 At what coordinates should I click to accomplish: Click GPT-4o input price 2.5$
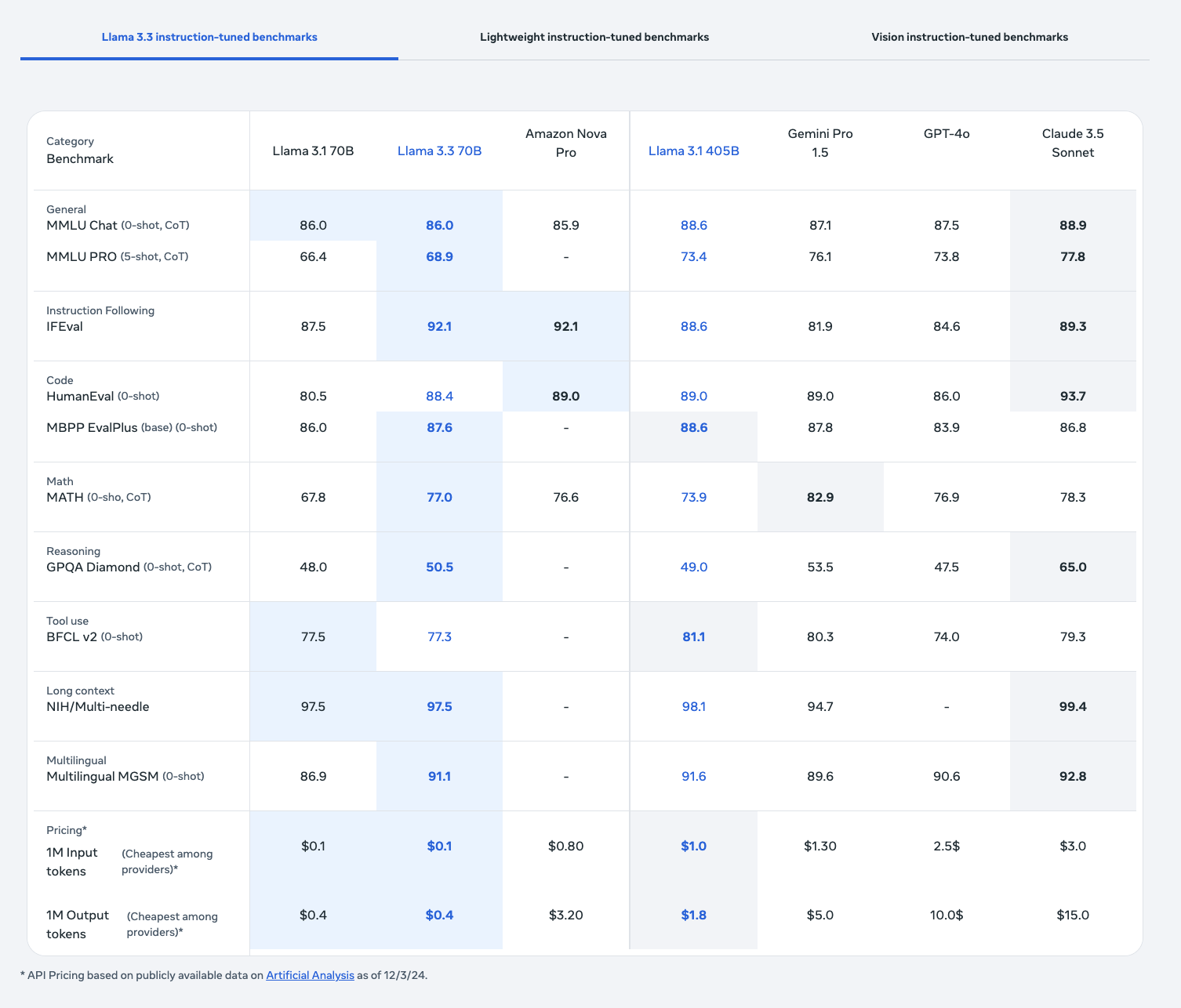click(947, 846)
